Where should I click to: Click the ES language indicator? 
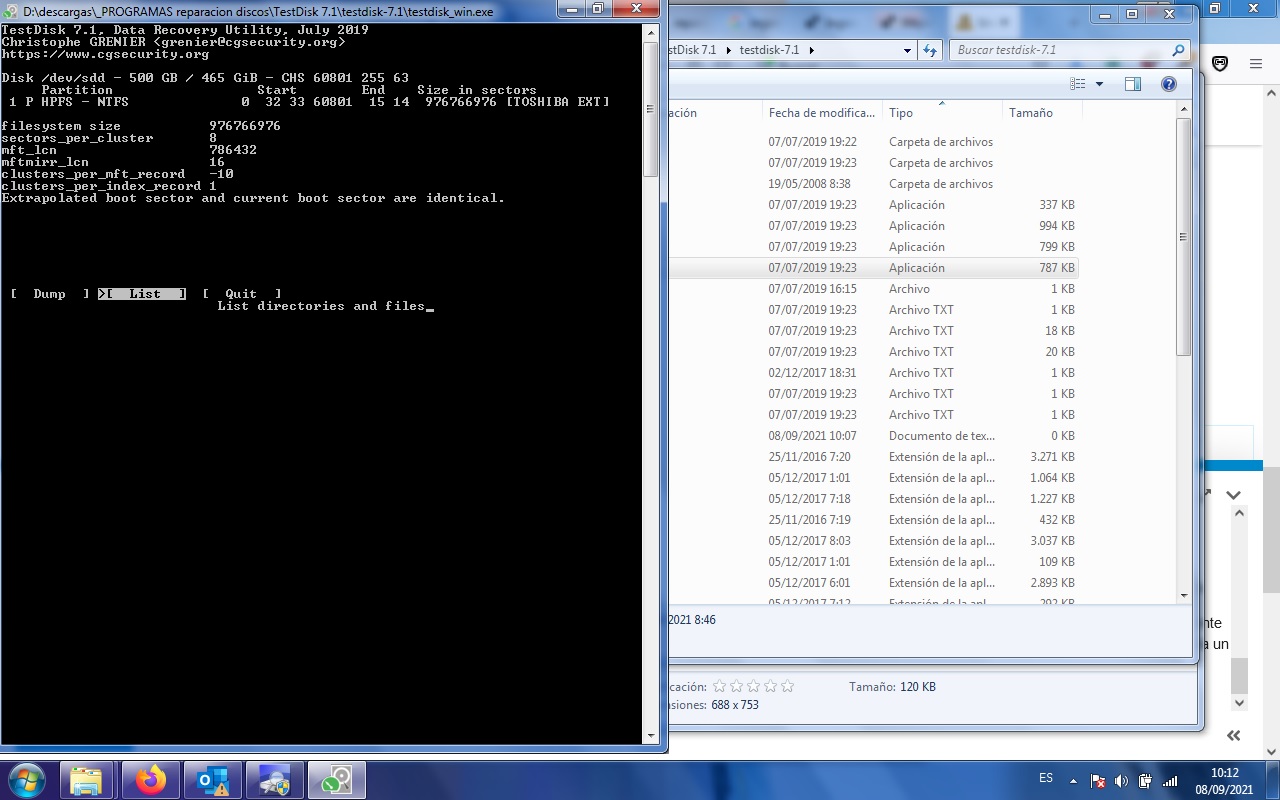coord(1046,778)
